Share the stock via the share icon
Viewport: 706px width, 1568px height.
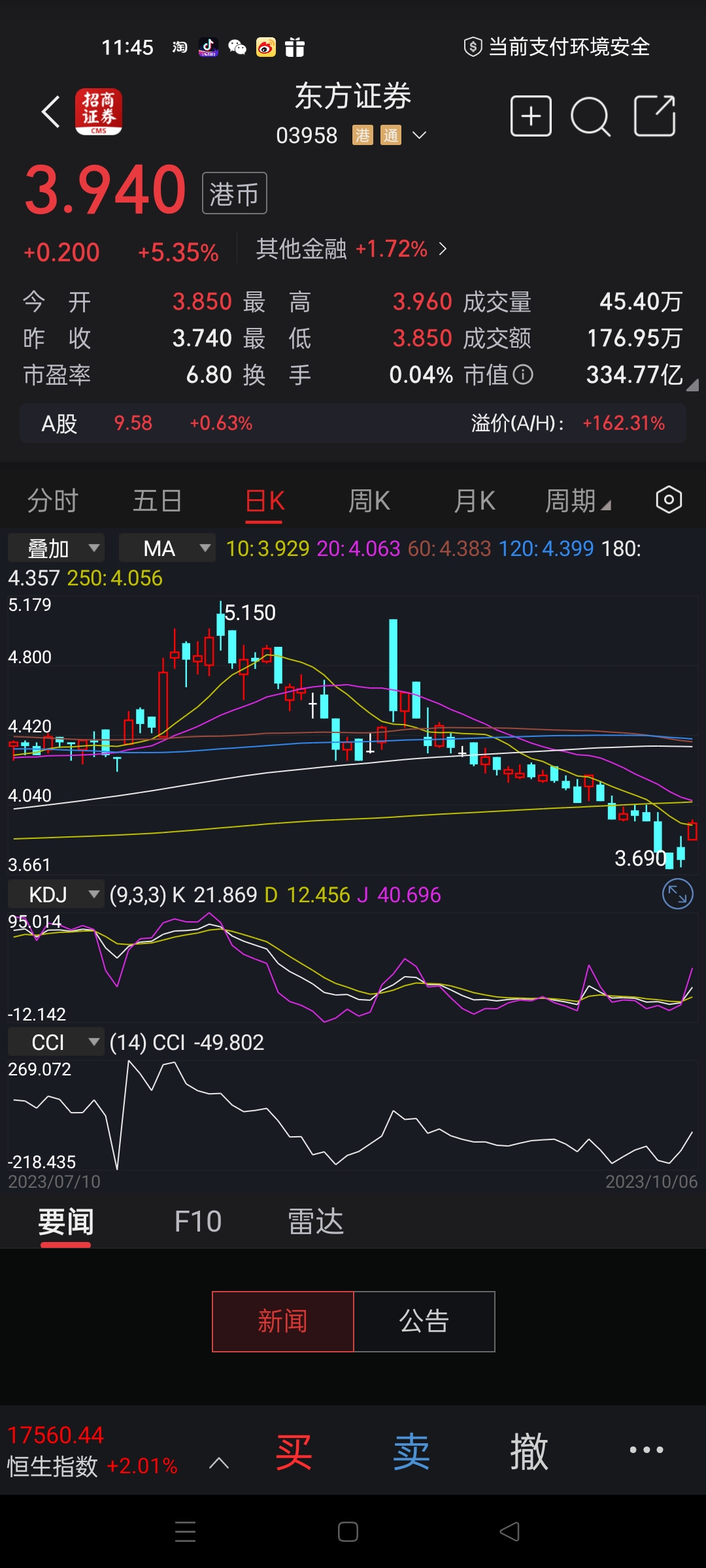(655, 116)
